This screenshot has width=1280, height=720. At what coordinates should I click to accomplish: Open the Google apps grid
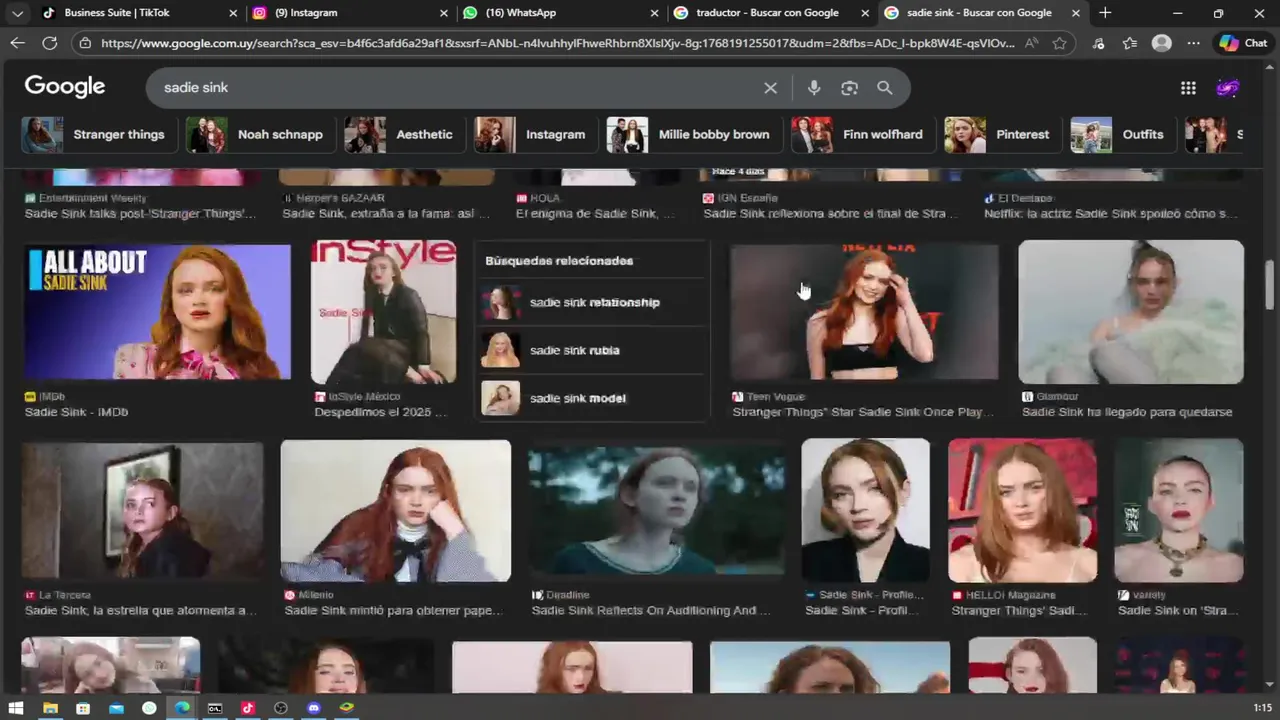1188,88
